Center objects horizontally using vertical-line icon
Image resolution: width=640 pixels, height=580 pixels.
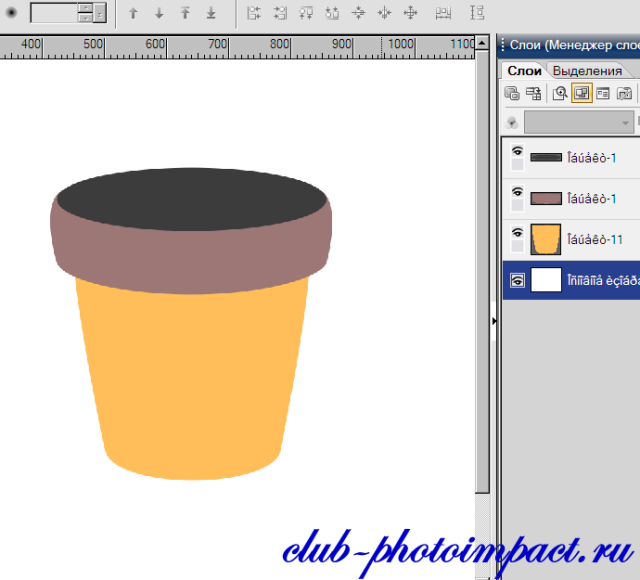click(384, 13)
